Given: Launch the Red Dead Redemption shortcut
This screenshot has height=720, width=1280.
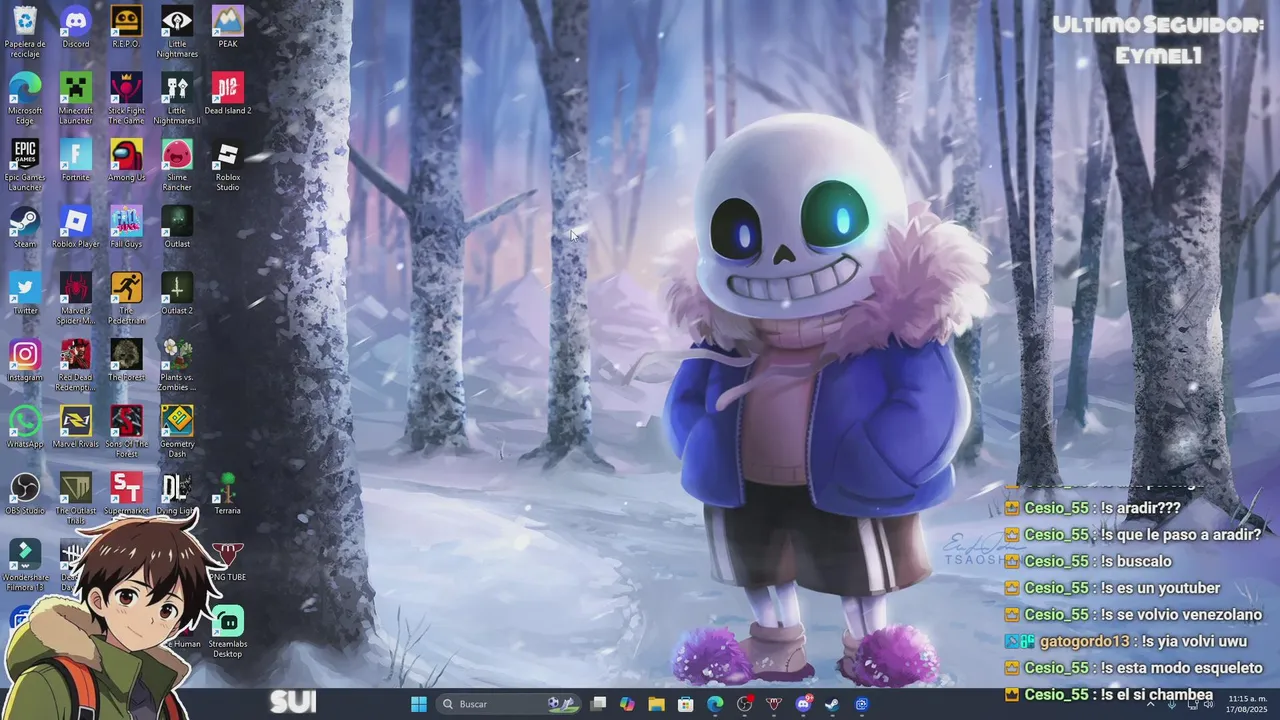Looking at the screenshot, I should (76, 365).
